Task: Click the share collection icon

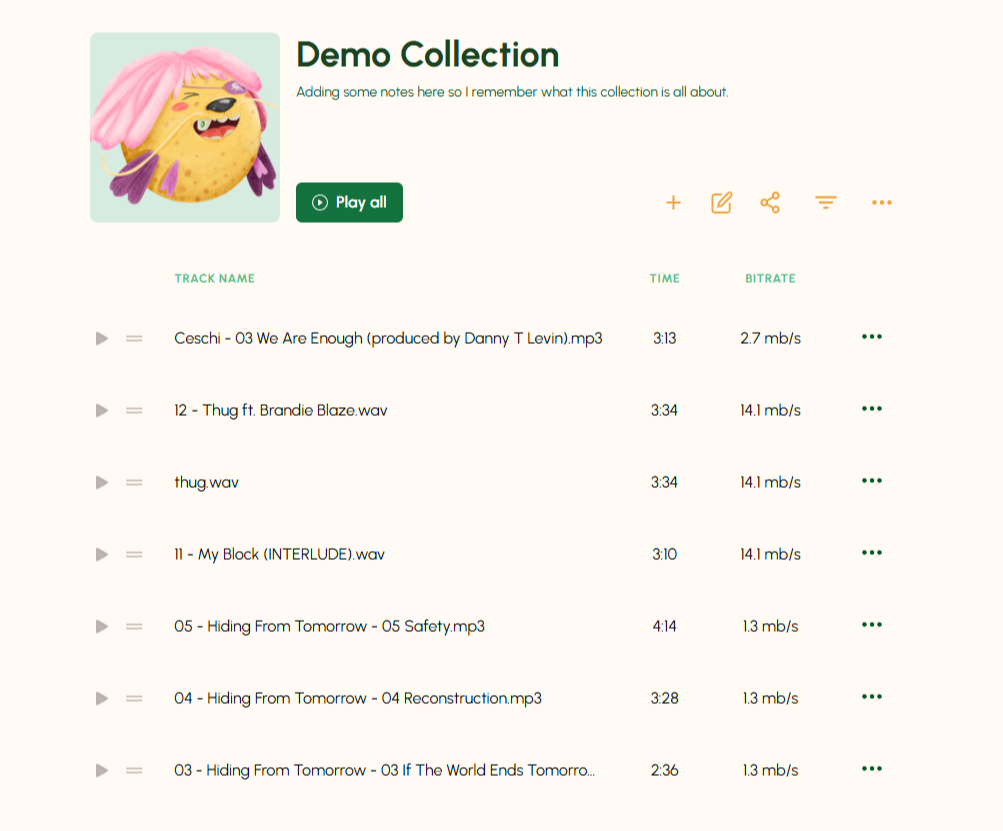Action: pos(770,203)
